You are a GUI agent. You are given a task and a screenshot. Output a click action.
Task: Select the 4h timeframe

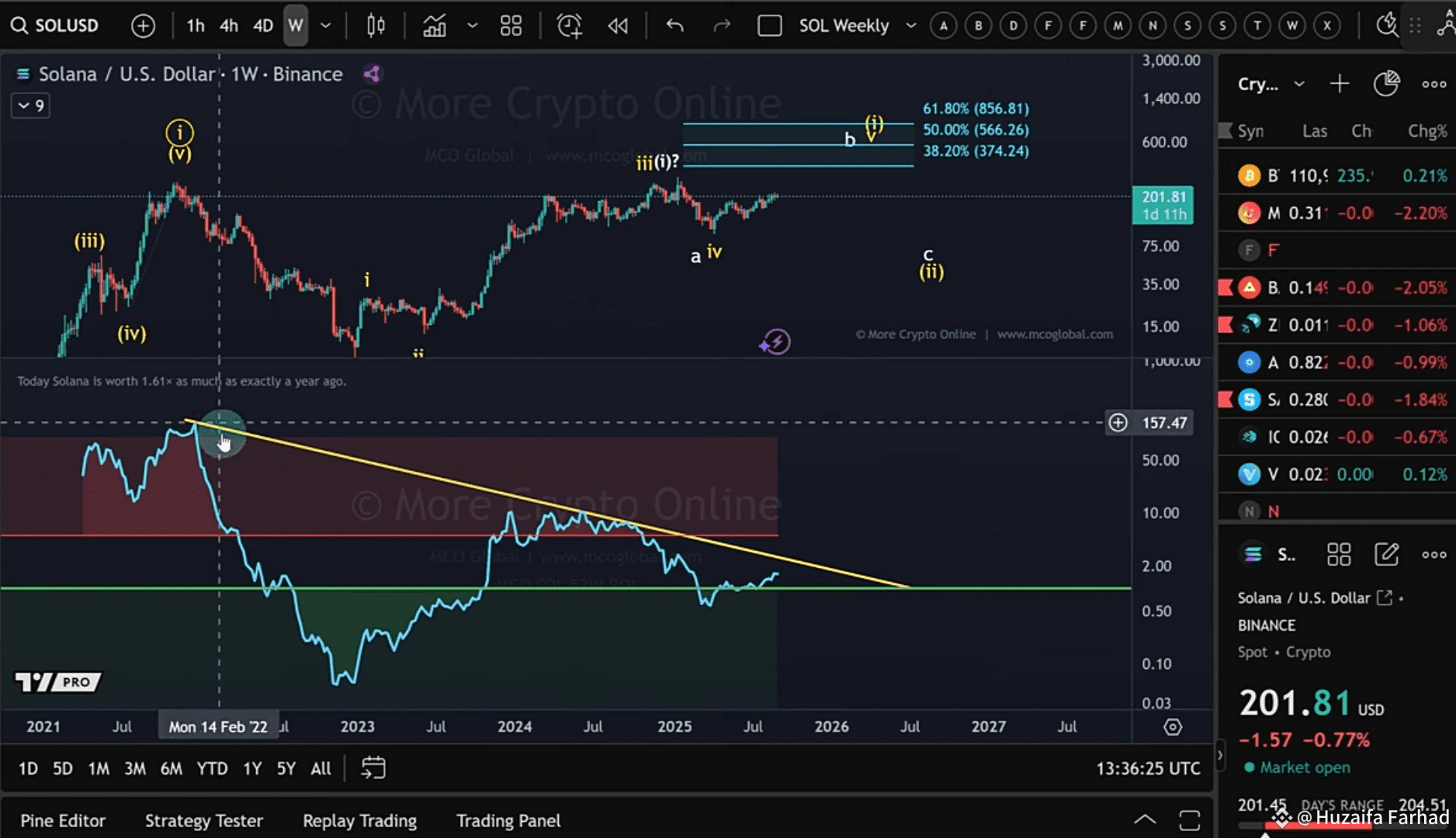click(x=228, y=26)
